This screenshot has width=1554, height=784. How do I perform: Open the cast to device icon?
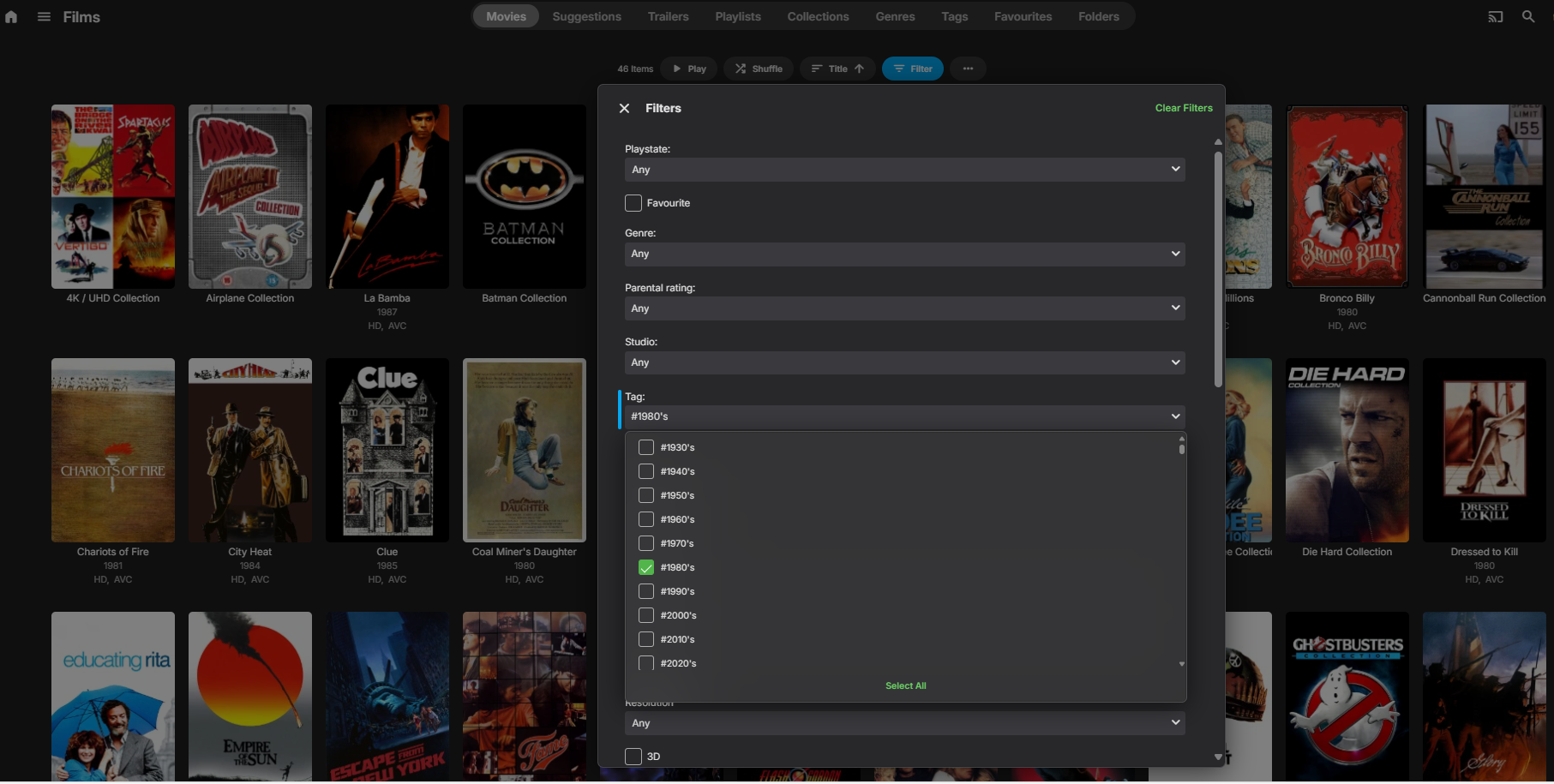pyautogui.click(x=1496, y=16)
